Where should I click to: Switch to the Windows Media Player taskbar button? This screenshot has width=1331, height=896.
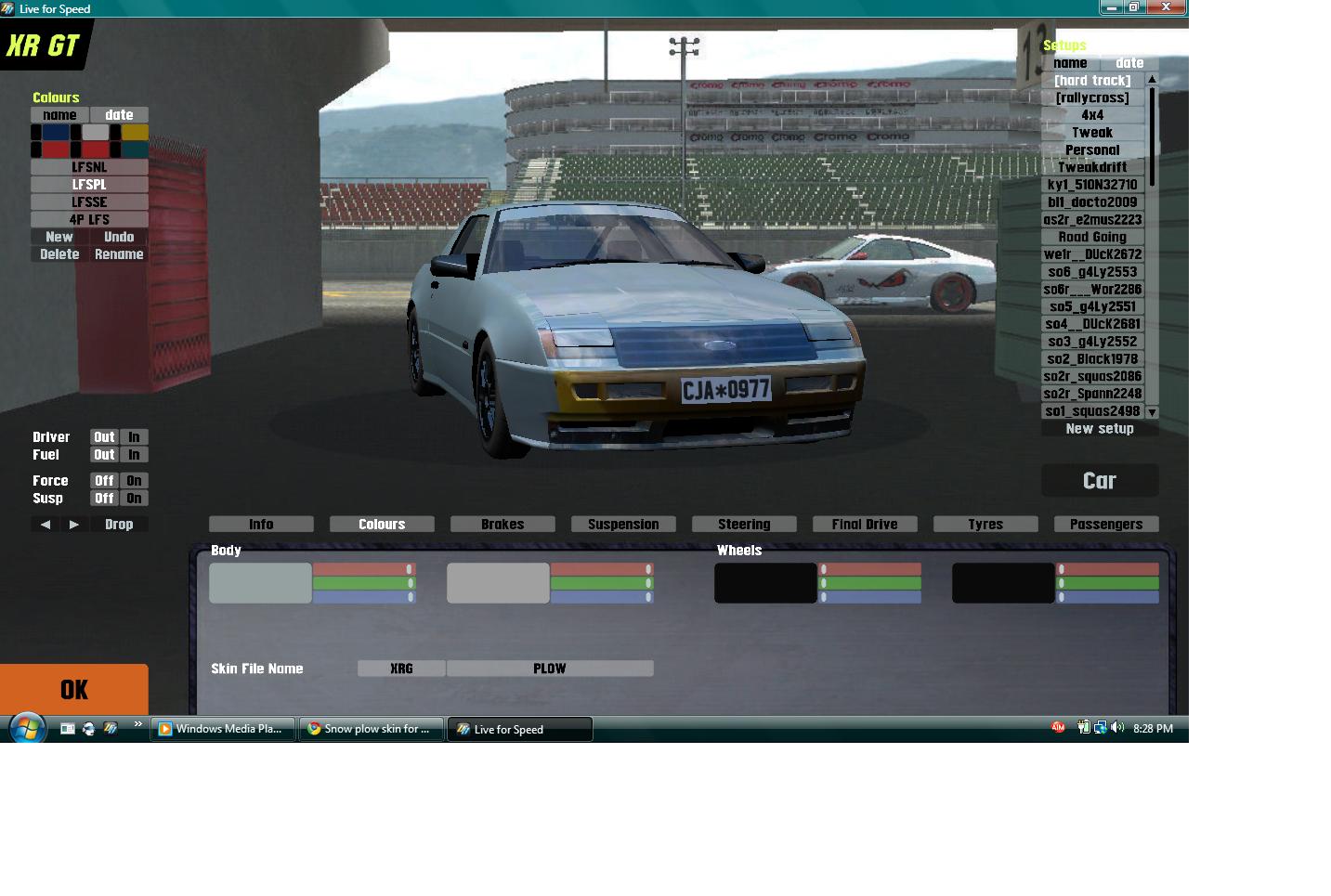pos(223,729)
